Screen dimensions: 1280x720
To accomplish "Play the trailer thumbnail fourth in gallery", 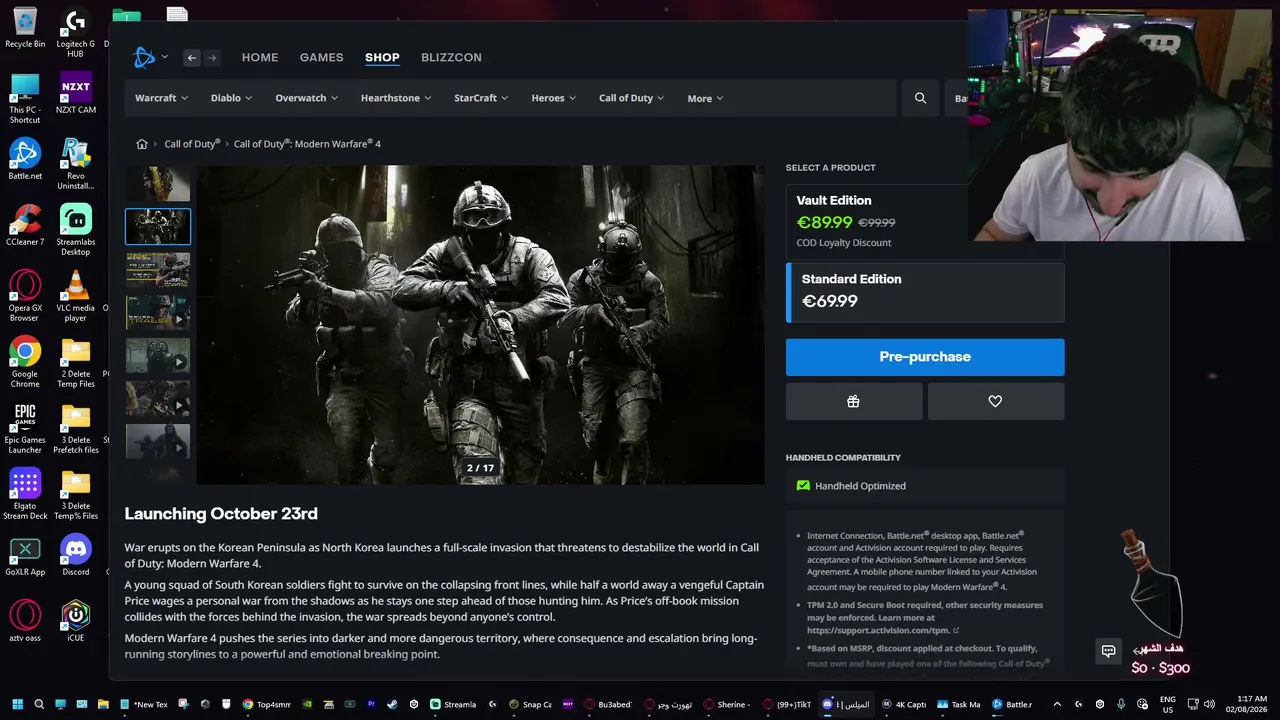I will coord(158,313).
